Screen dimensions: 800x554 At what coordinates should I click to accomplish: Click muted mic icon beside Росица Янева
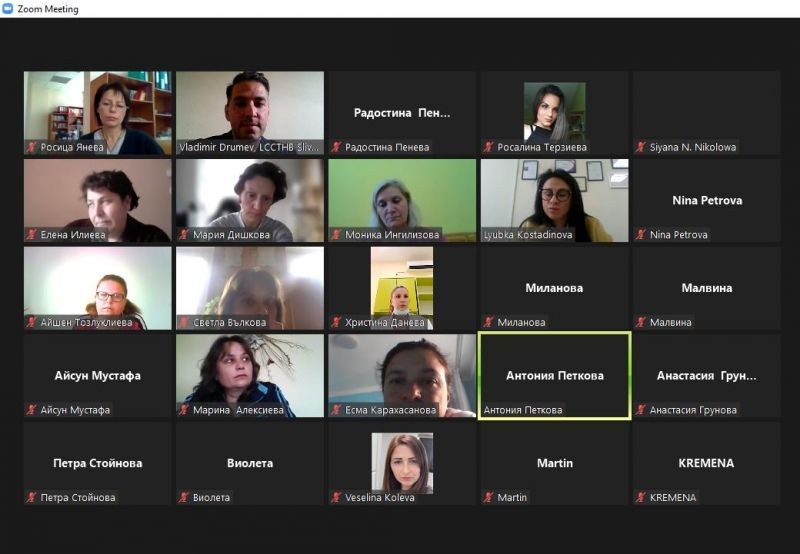click(x=32, y=147)
